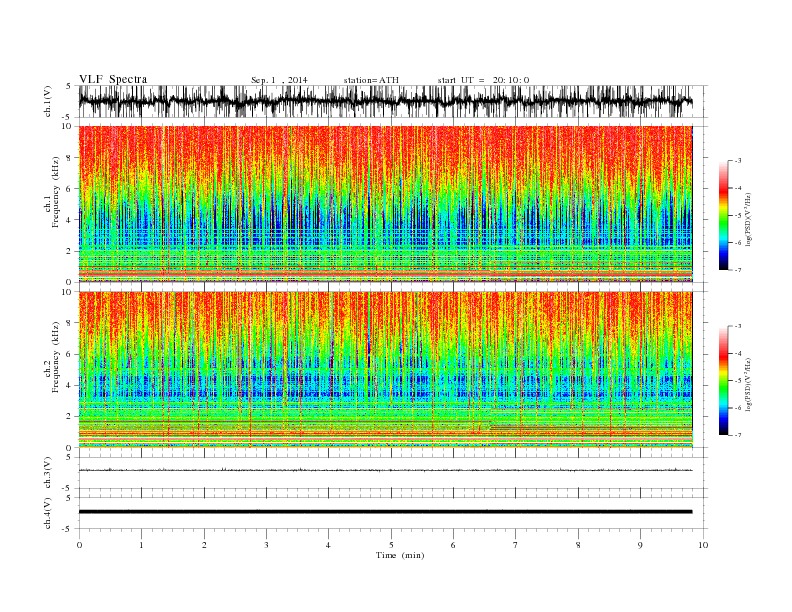Click the '10' tick on the time axis
Image resolution: width=792 pixels, height=612 pixels.
703,545
